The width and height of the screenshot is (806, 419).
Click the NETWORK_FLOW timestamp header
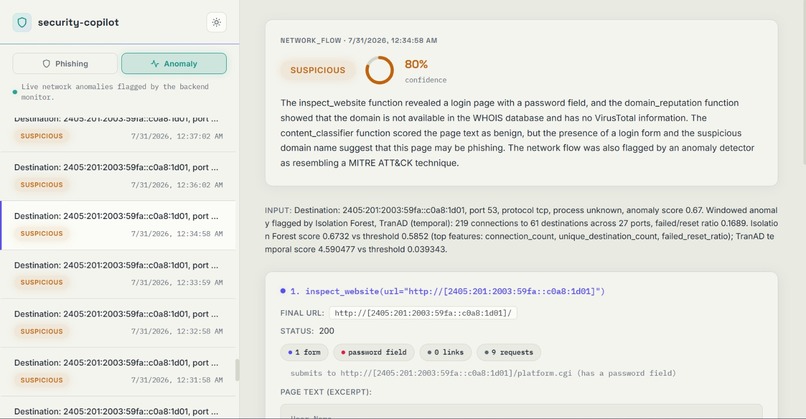(359, 41)
